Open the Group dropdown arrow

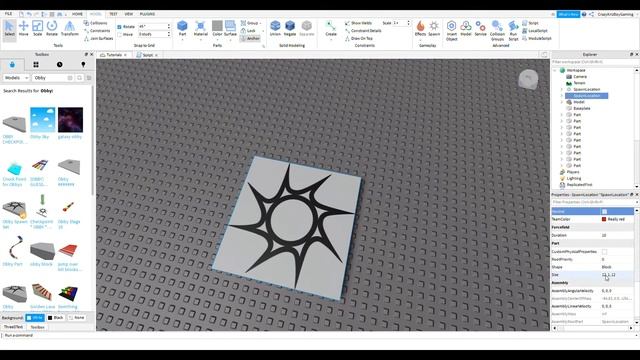click(261, 23)
